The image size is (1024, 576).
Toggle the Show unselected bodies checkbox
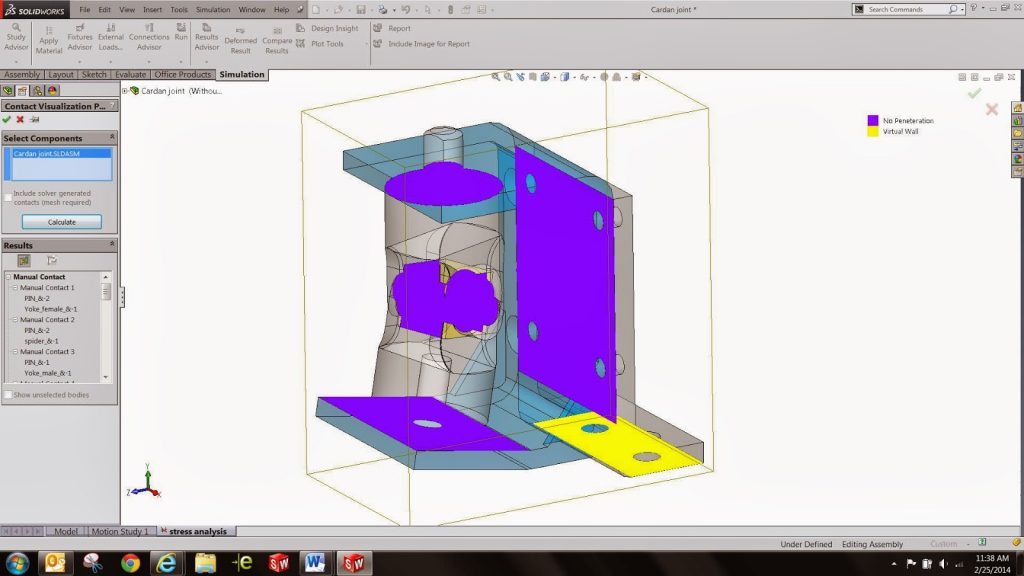coord(8,395)
